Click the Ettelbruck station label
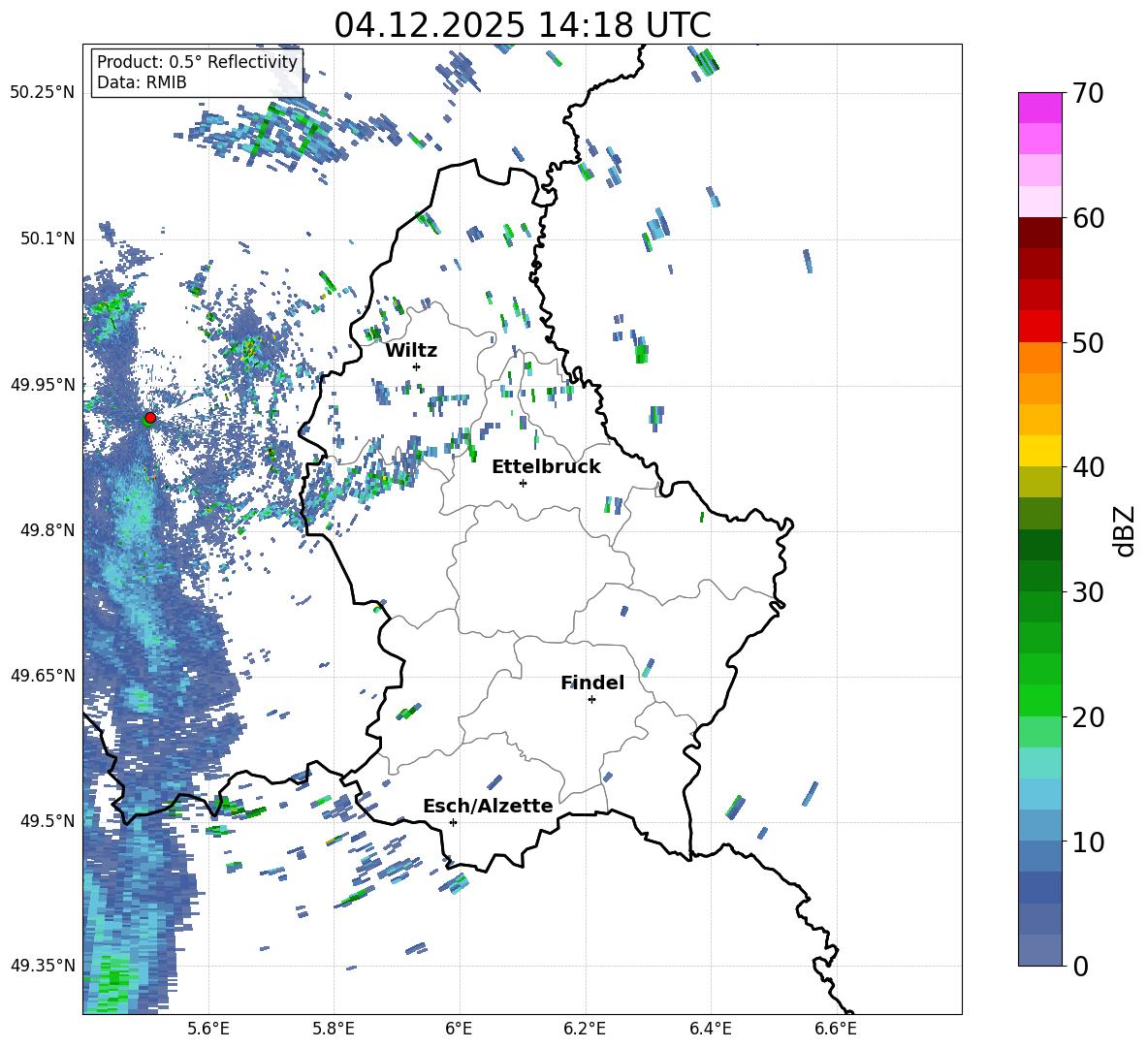Screen dimensions: 1148x1048 [x=546, y=467]
